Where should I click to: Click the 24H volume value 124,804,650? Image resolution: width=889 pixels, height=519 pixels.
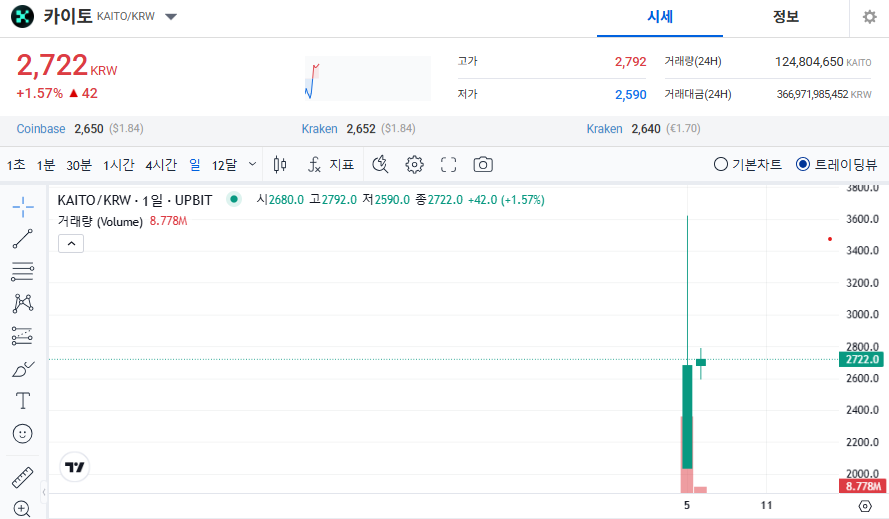809,62
